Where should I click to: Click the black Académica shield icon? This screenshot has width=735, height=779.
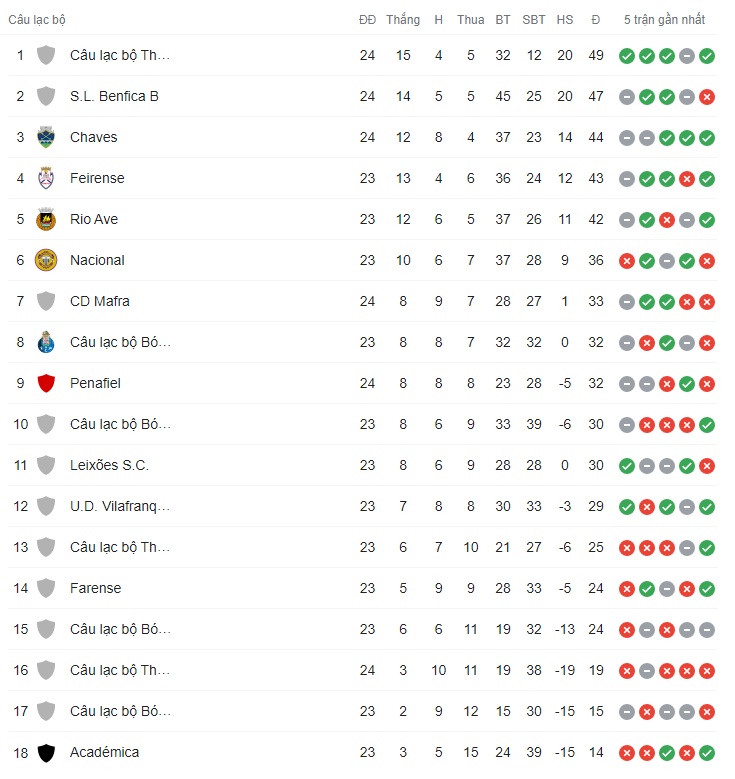pyautogui.click(x=46, y=752)
